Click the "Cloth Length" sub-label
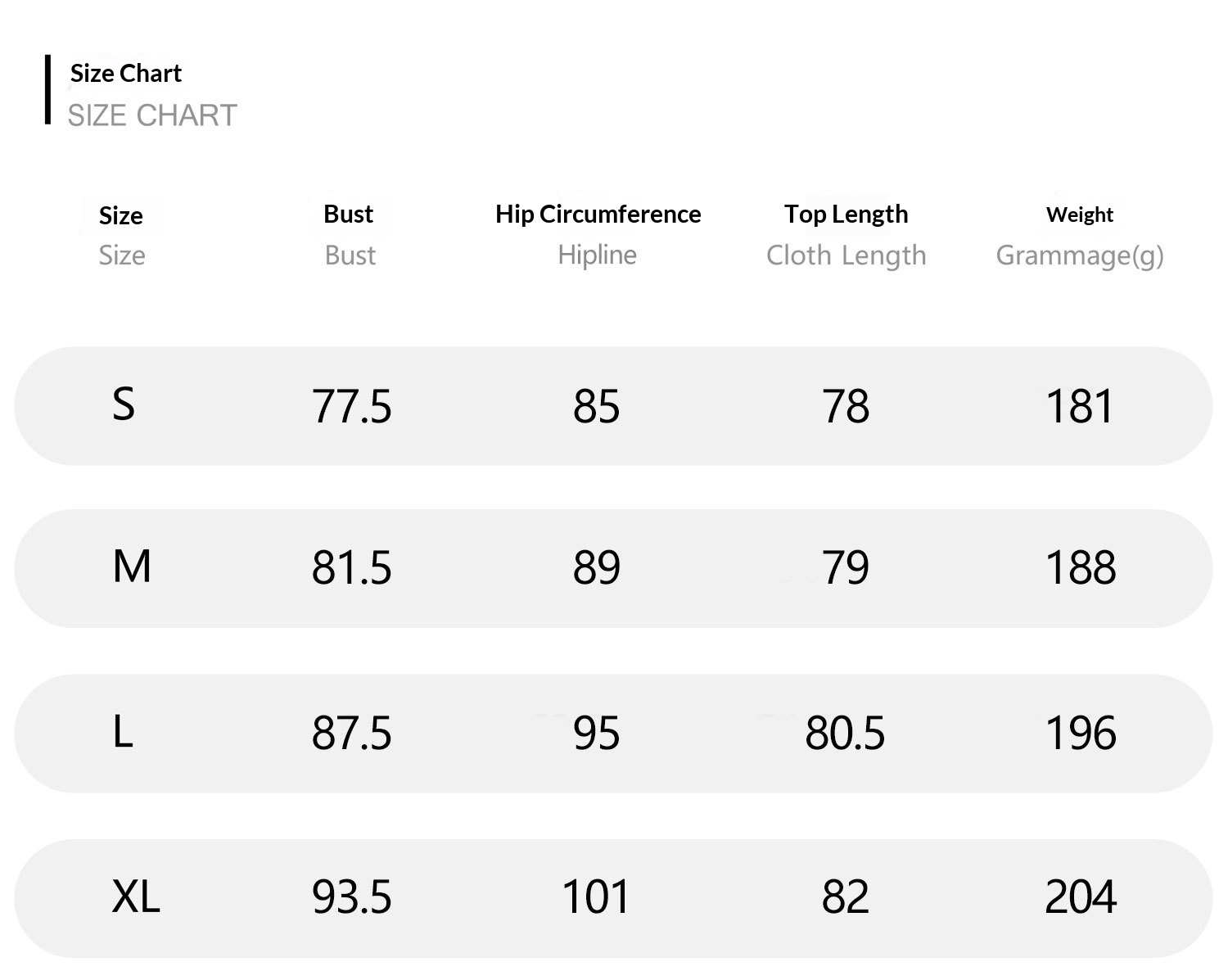The image size is (1228, 980). (x=846, y=255)
